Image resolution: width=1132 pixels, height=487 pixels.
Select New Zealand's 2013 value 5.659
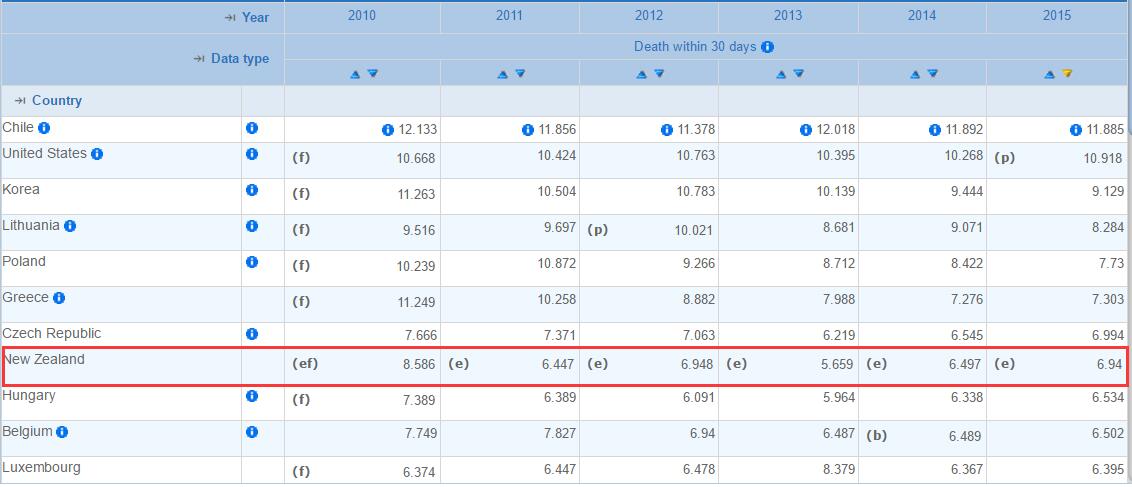coord(836,365)
